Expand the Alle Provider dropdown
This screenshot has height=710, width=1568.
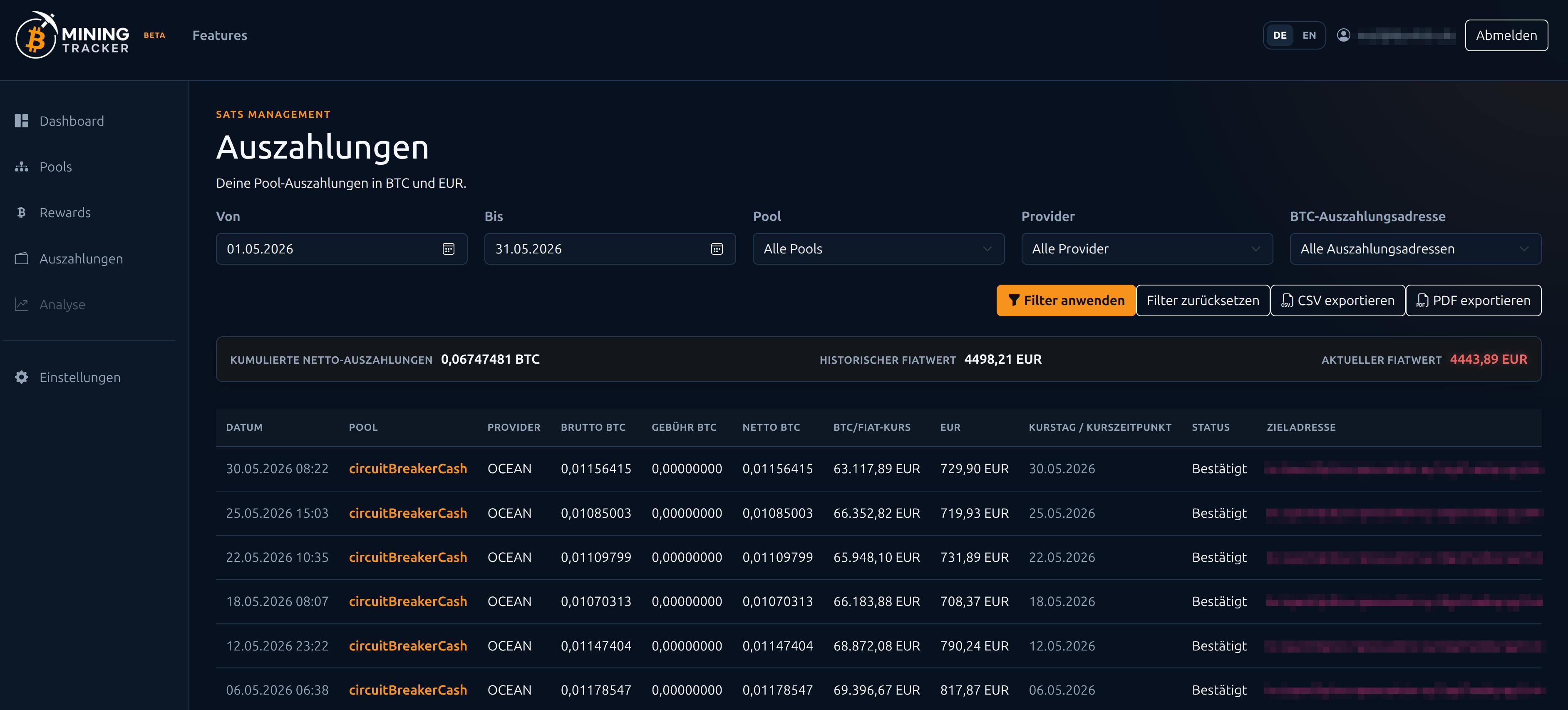(x=1147, y=248)
